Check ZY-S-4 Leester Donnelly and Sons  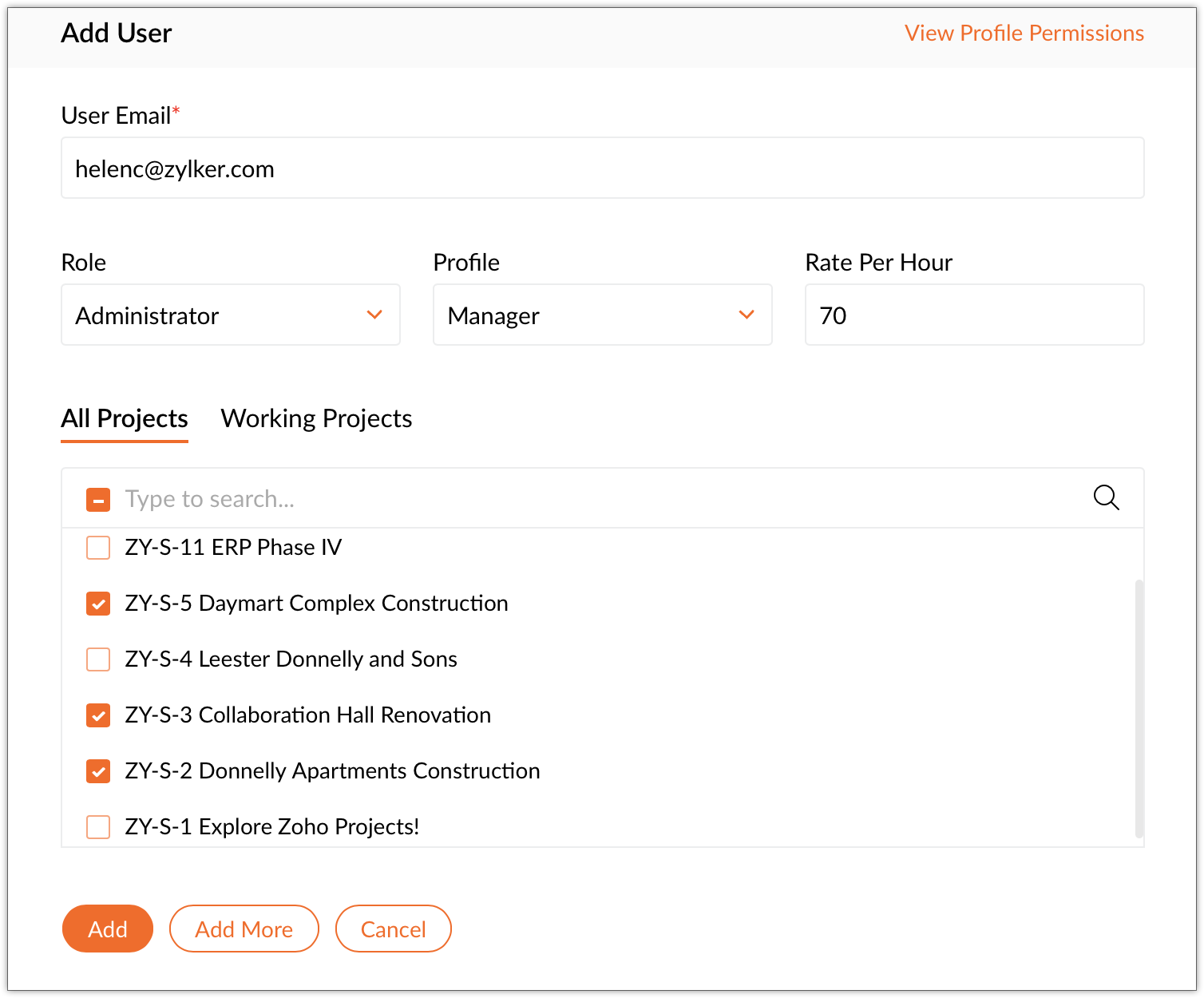click(x=98, y=659)
